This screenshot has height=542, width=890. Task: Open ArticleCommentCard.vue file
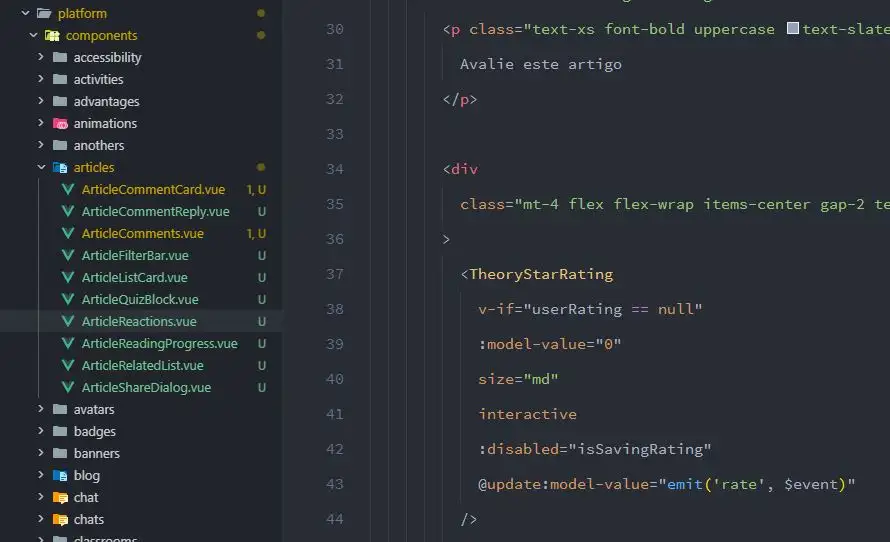pyautogui.click(x=153, y=190)
